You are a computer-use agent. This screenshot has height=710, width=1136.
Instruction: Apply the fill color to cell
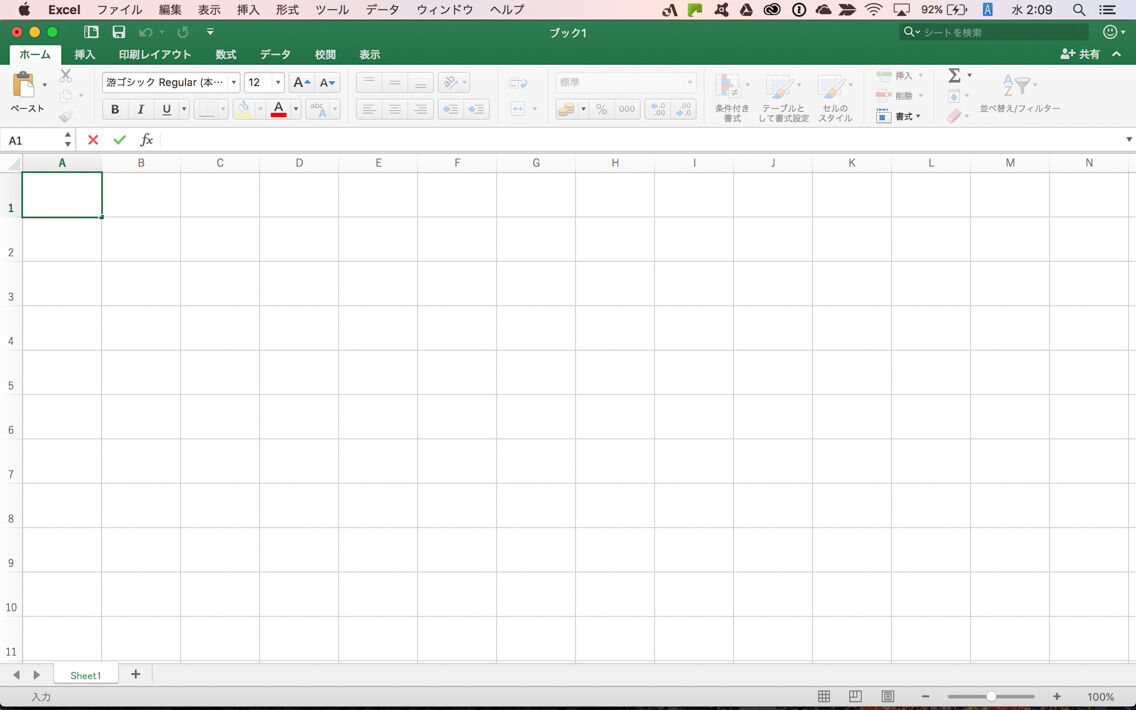click(244, 109)
